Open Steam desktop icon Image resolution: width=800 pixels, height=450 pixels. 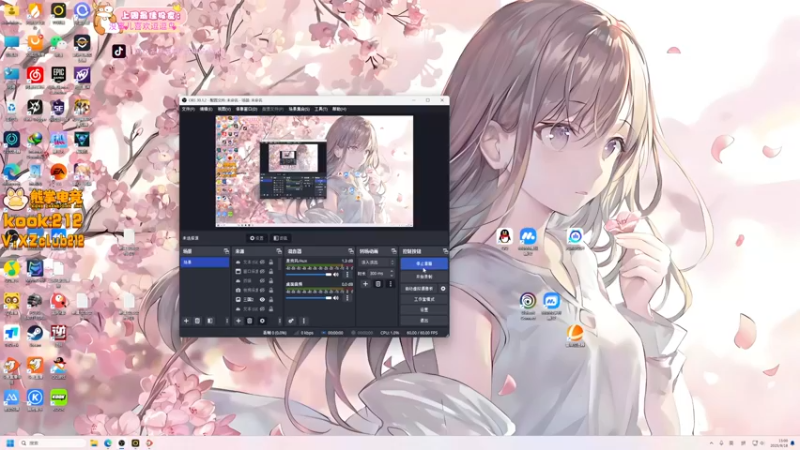(x=35, y=334)
